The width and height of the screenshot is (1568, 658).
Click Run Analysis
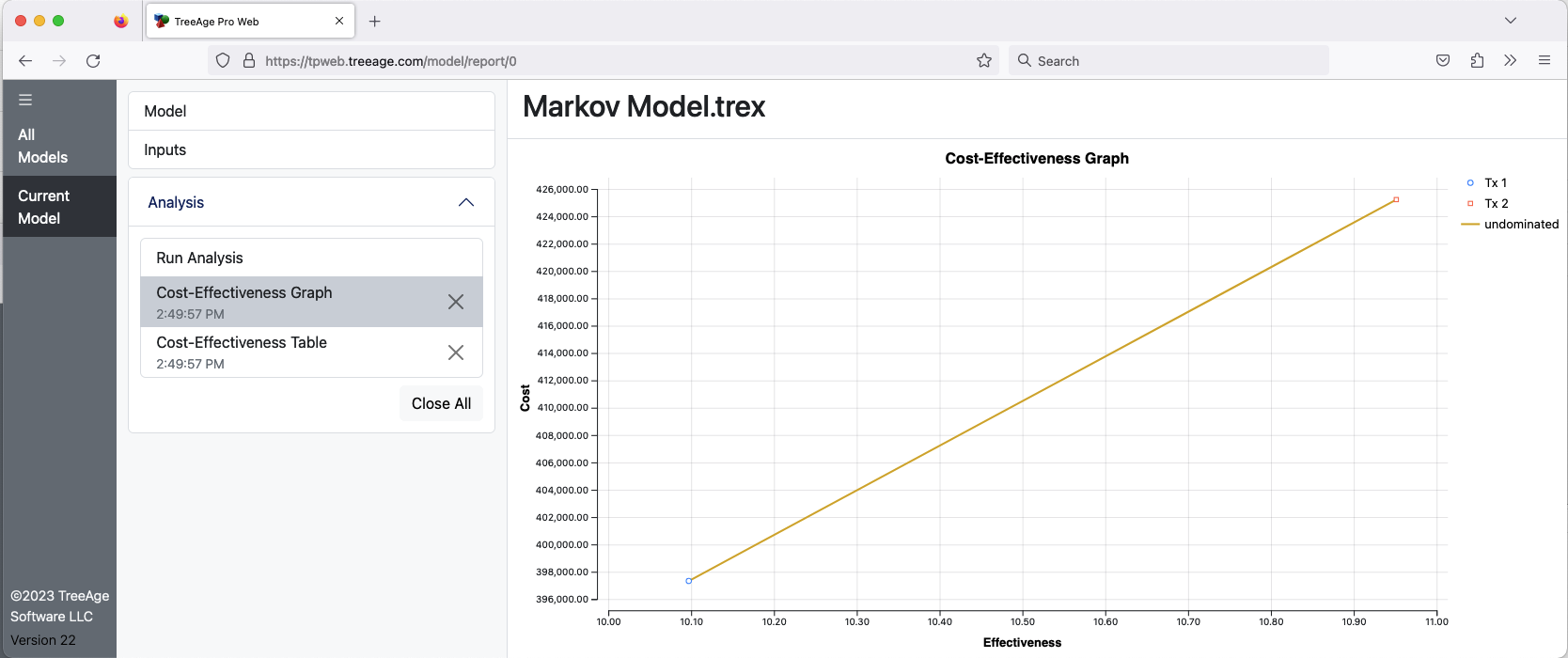pos(311,258)
